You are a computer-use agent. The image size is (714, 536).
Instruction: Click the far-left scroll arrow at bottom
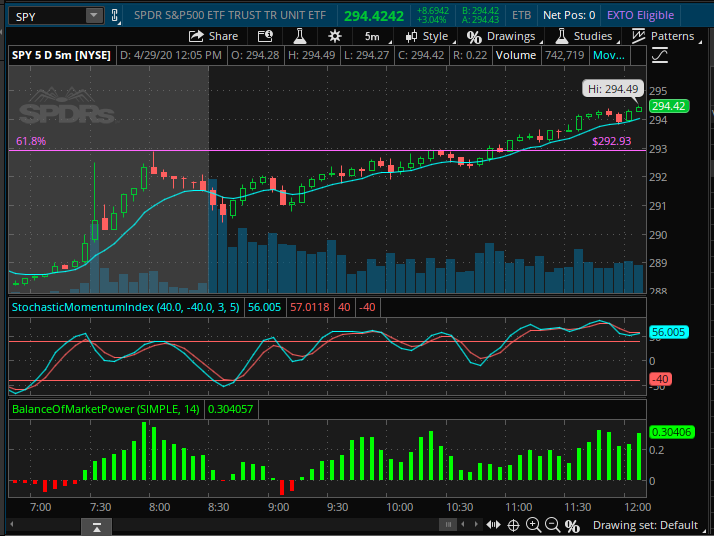pos(12,524)
